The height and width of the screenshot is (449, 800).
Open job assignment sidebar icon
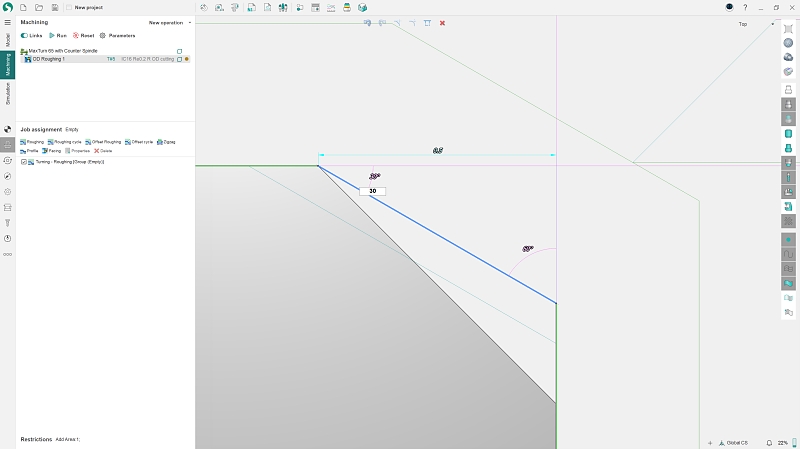[8, 145]
